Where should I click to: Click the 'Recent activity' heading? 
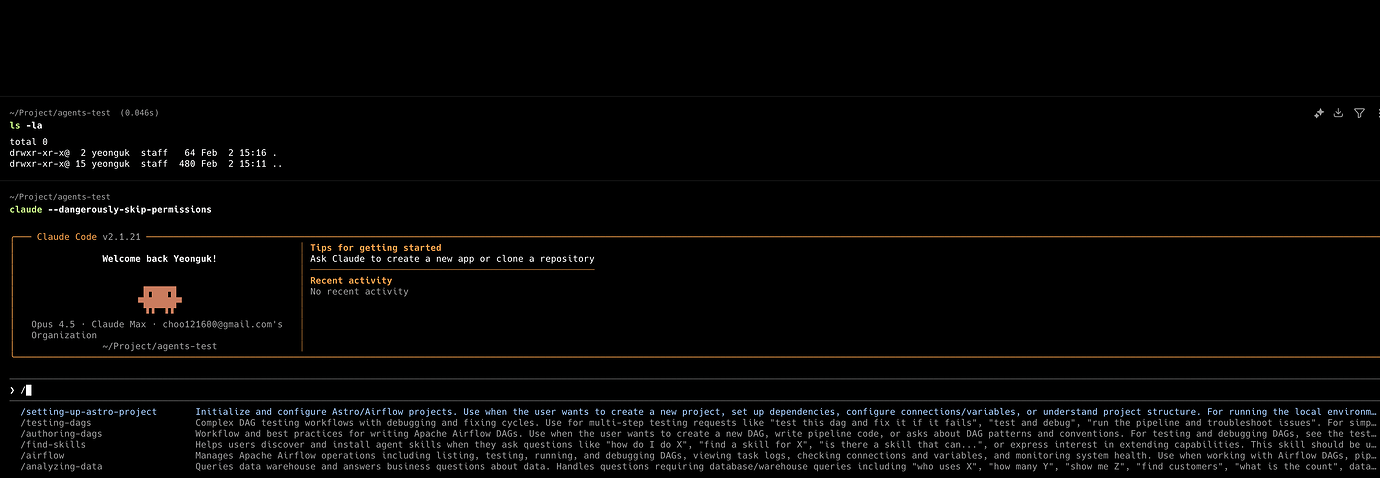(x=351, y=281)
